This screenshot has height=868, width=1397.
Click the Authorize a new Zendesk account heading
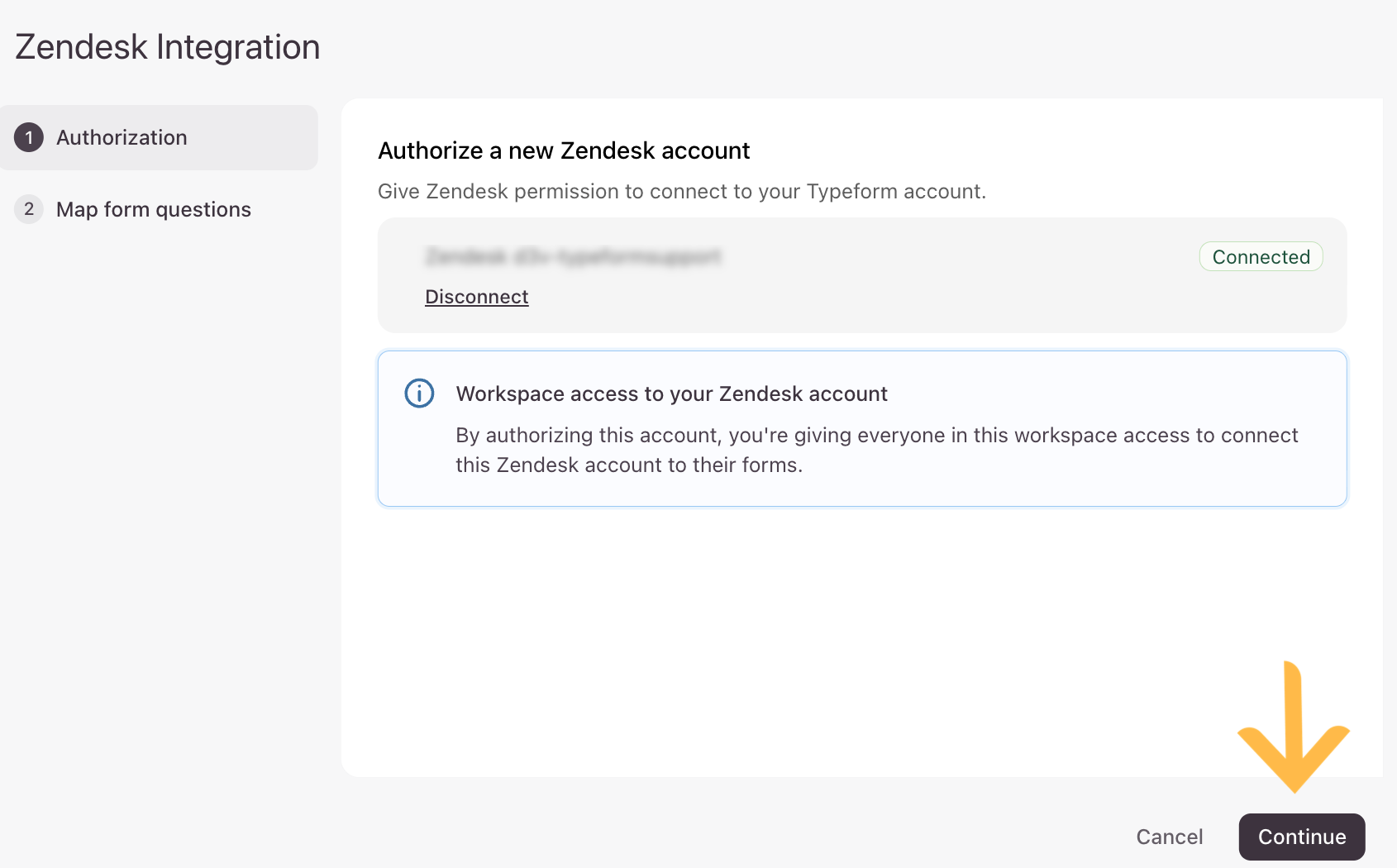[x=564, y=150]
